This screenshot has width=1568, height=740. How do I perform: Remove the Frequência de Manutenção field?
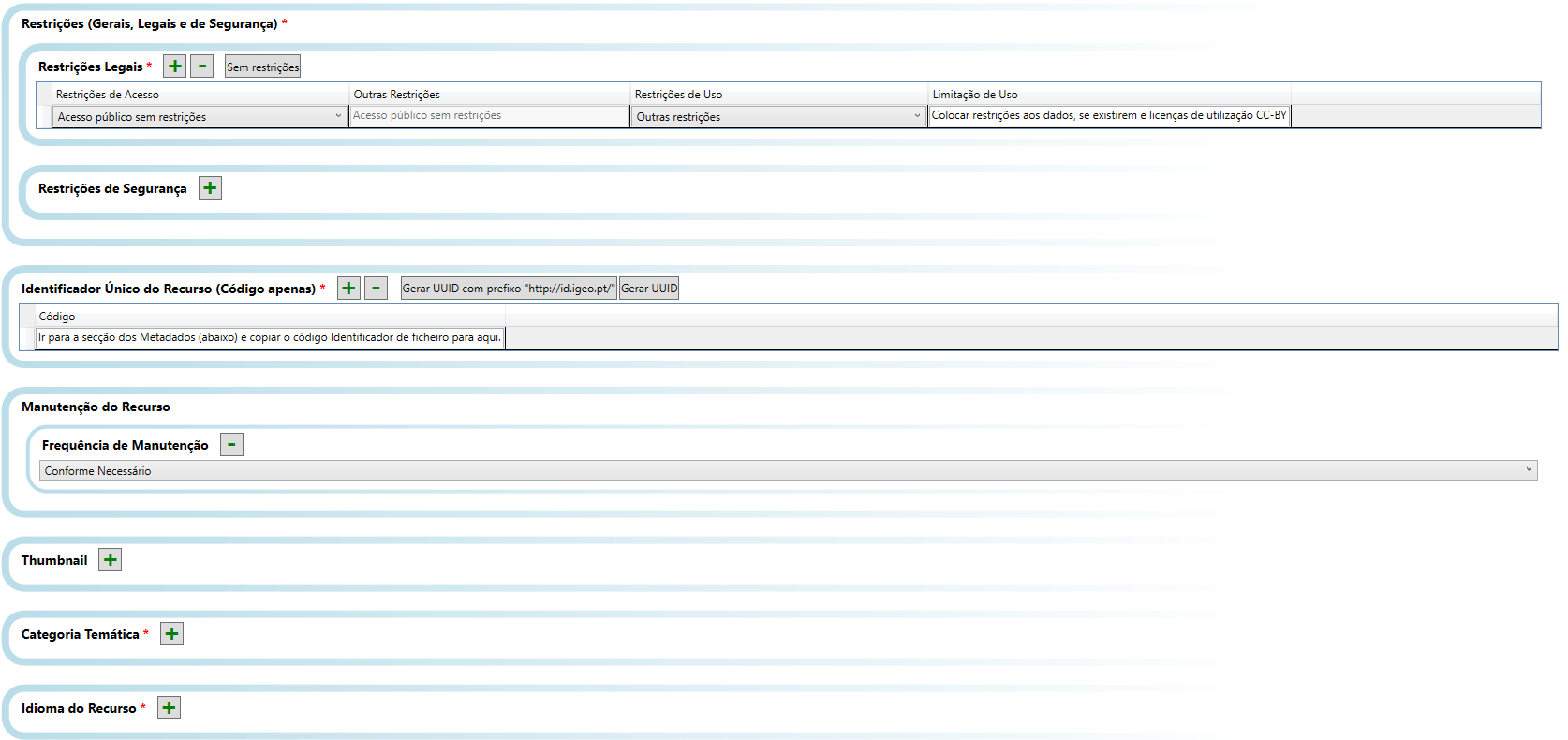pos(231,445)
